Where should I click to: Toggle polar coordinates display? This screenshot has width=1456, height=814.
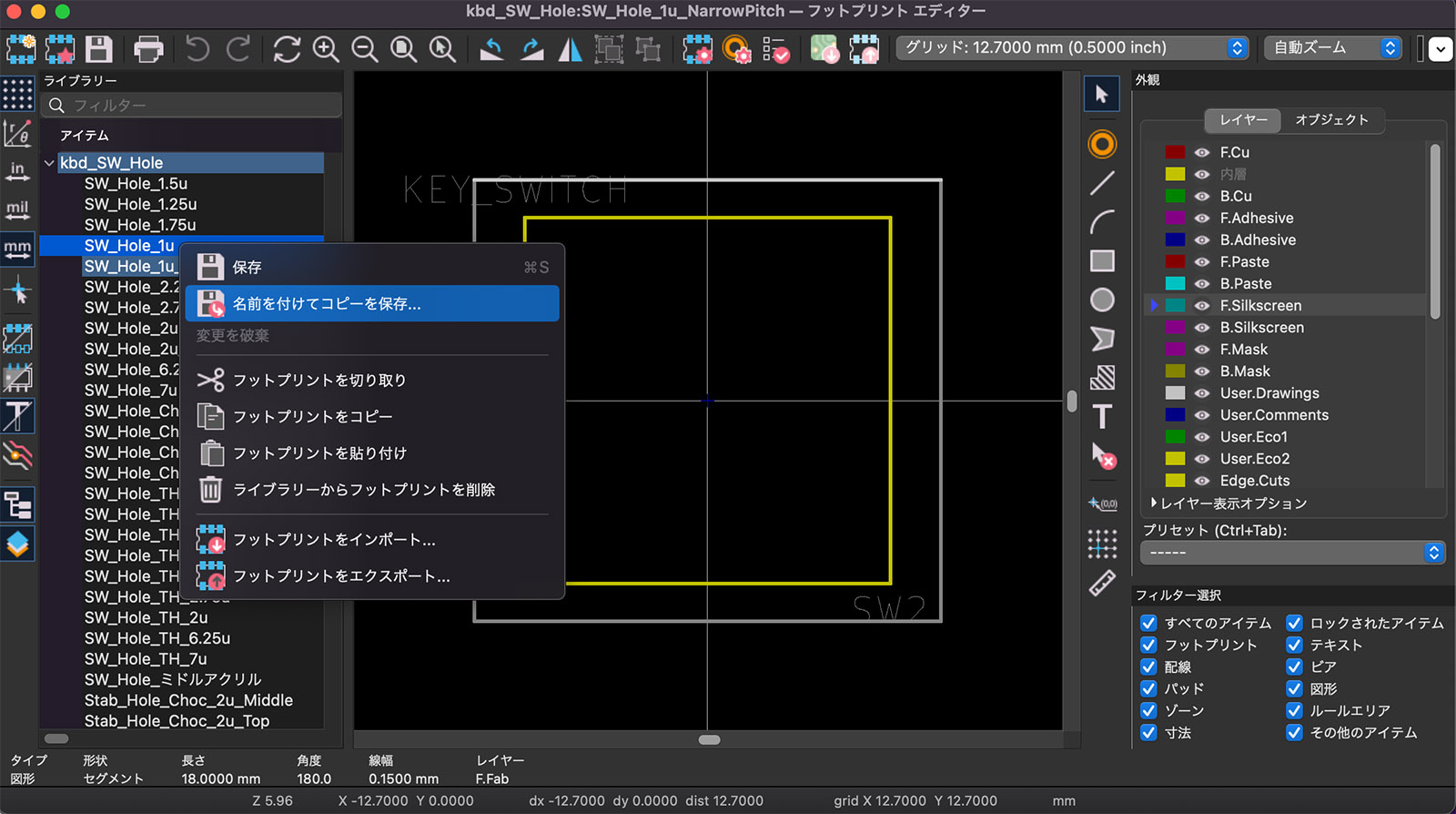tap(17, 133)
